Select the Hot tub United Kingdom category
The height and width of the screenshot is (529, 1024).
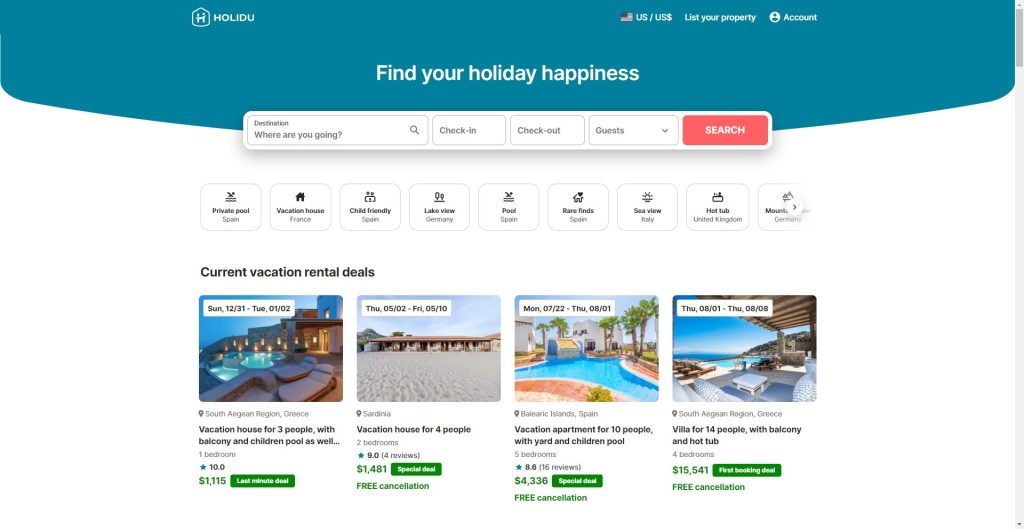tap(717, 207)
